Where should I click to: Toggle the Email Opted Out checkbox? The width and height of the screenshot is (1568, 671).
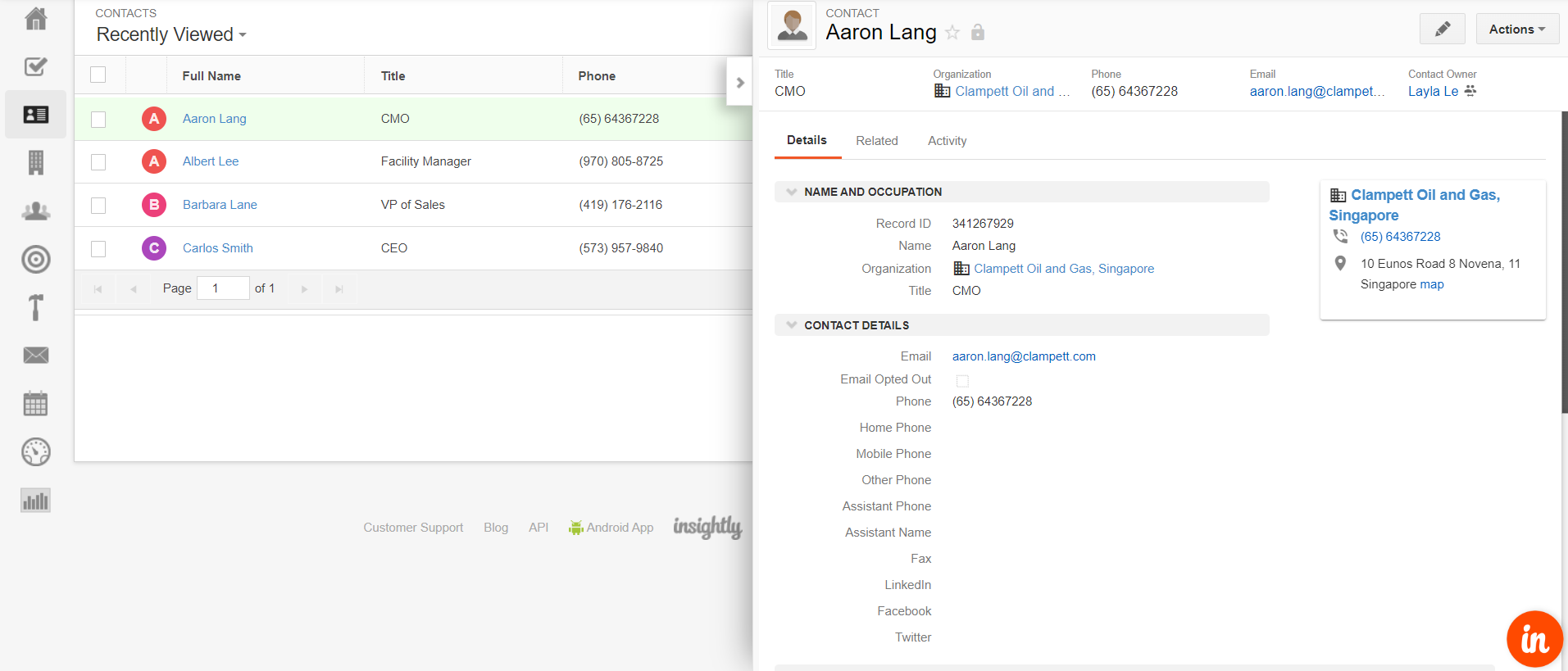click(962, 381)
